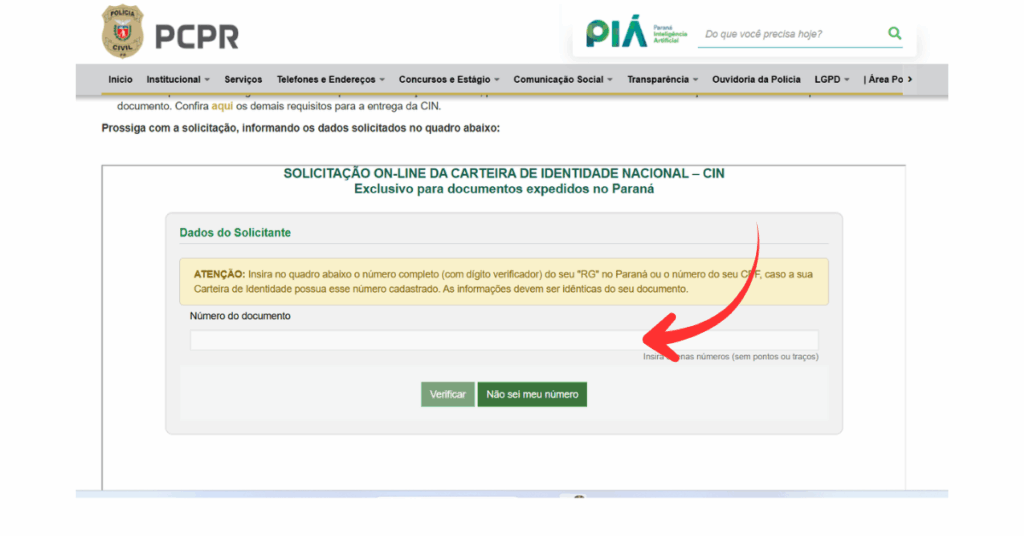Open the Transparência dropdown menu
Screen dimensions: 1024x536
663,79
